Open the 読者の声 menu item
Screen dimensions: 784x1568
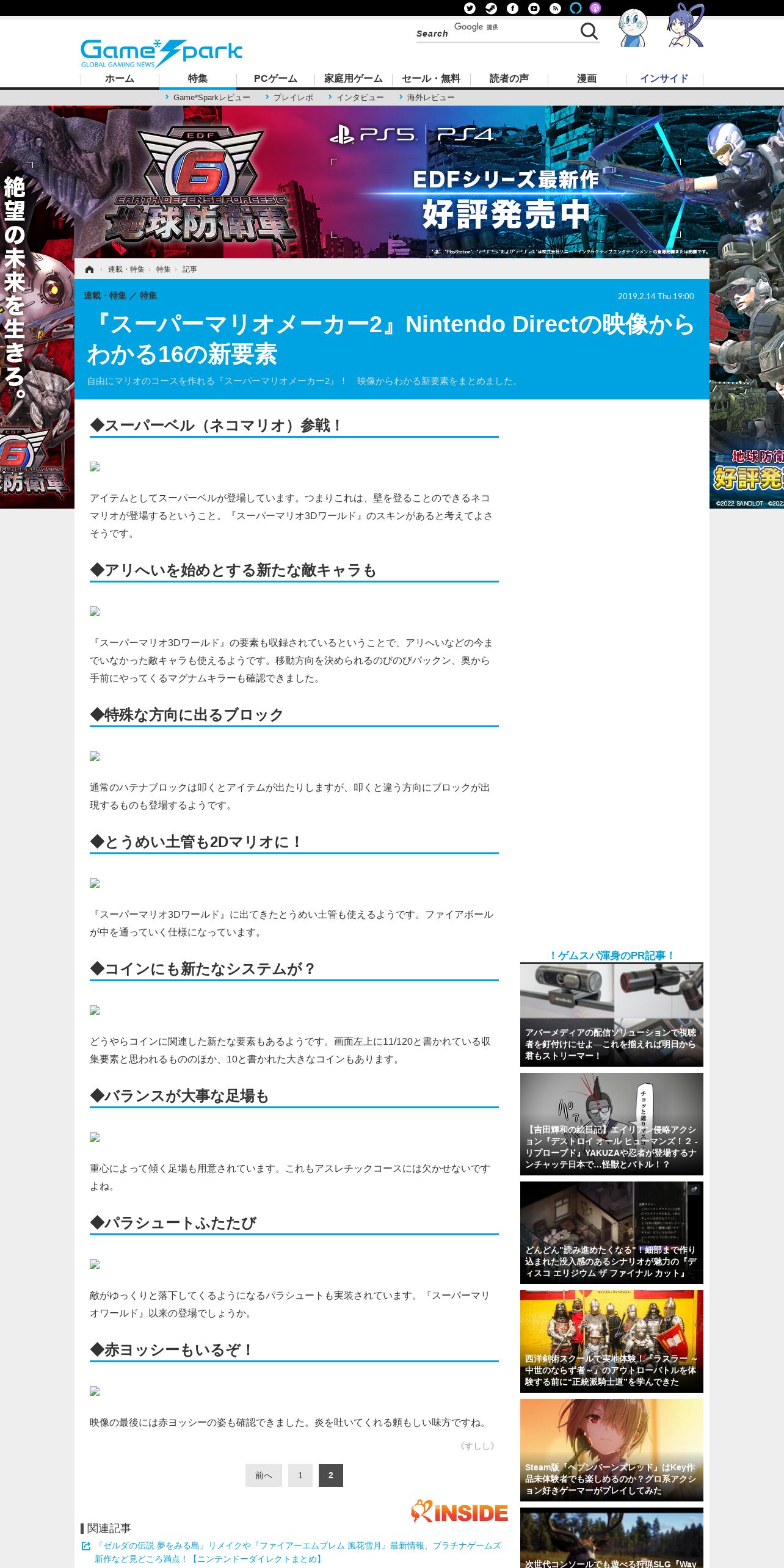(x=509, y=79)
